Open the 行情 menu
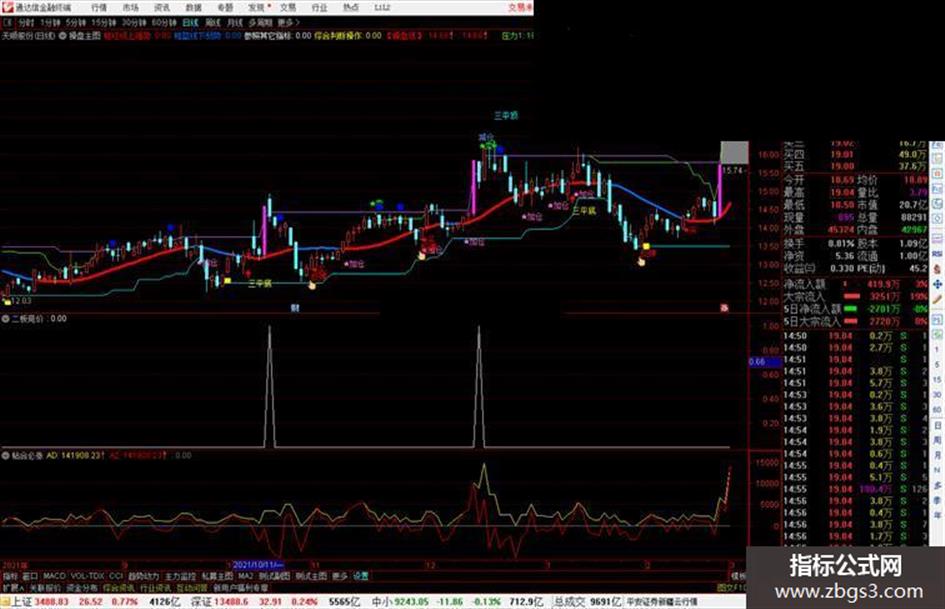The width and height of the screenshot is (945, 609). tap(99, 7)
